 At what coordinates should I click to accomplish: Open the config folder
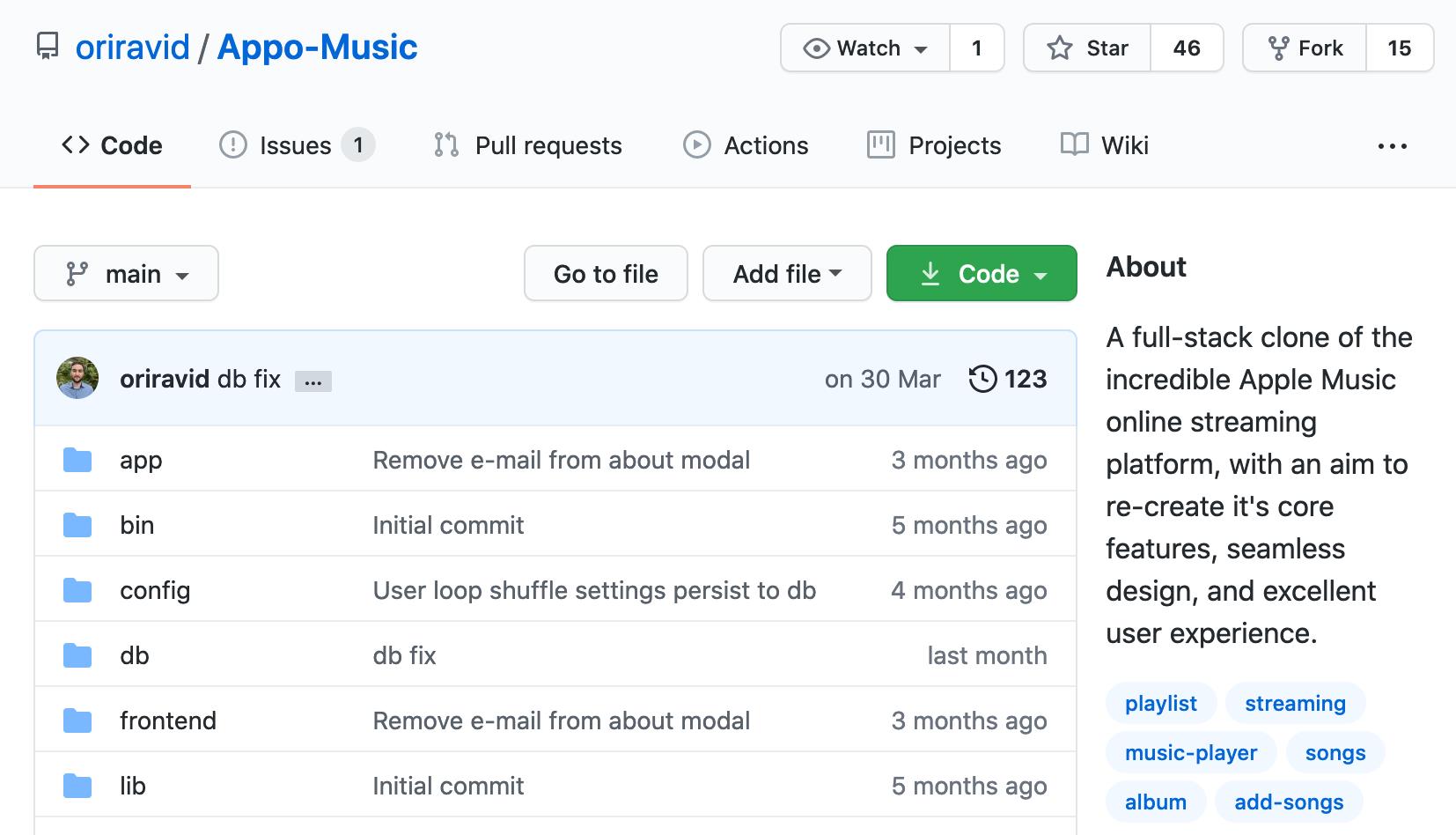(155, 591)
